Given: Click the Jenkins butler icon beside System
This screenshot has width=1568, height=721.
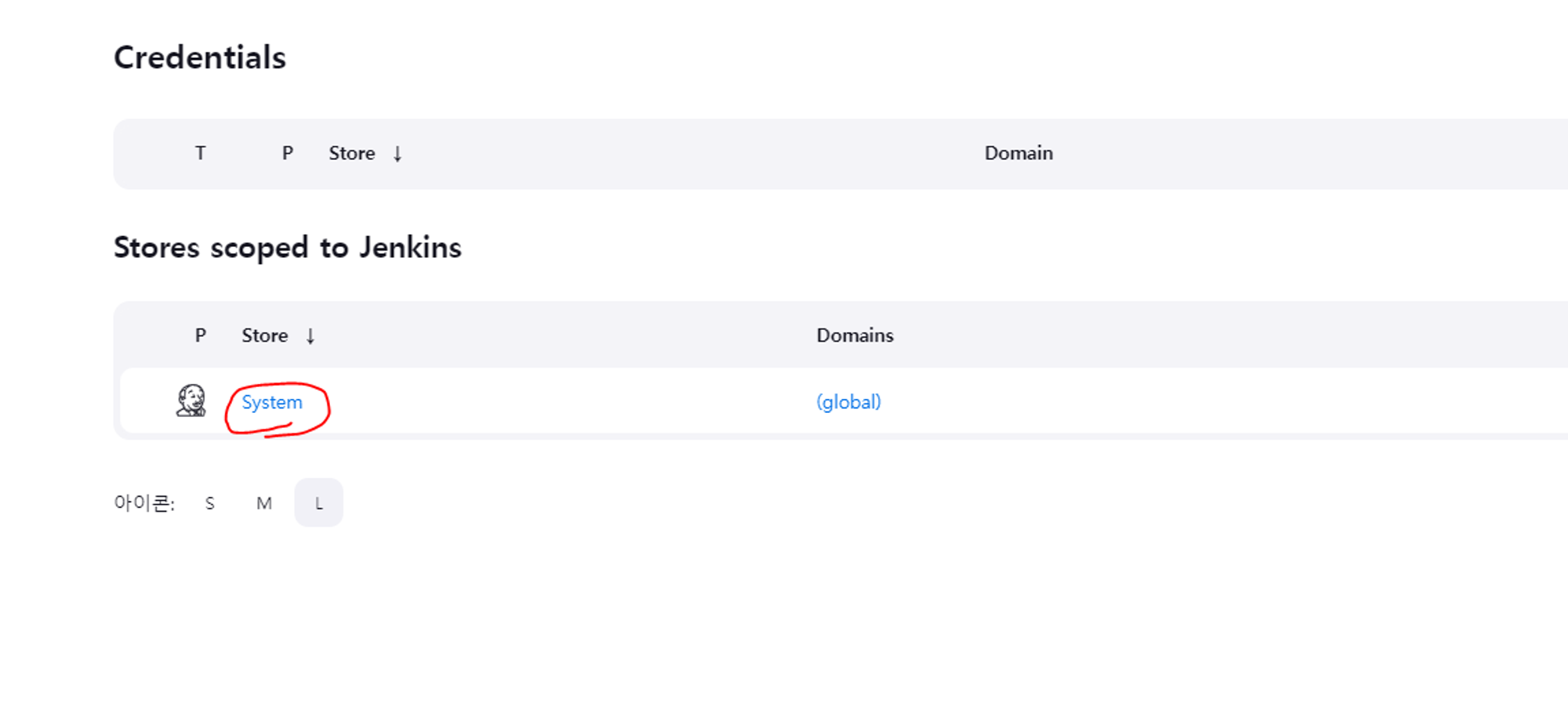Looking at the screenshot, I should [191, 400].
